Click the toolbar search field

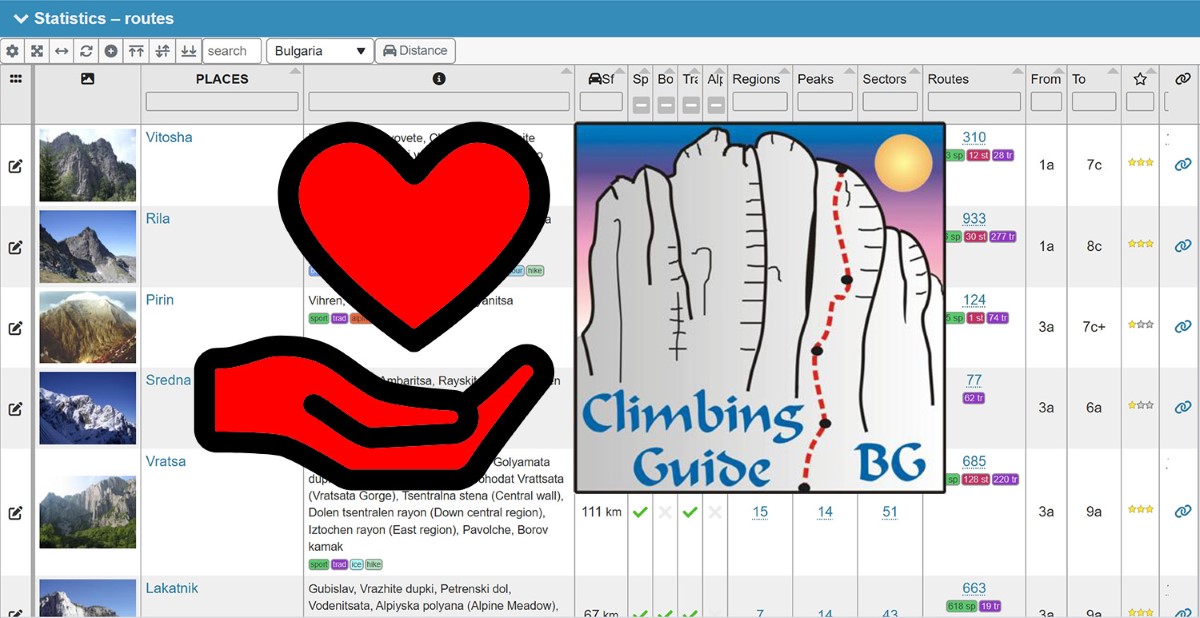click(231, 51)
